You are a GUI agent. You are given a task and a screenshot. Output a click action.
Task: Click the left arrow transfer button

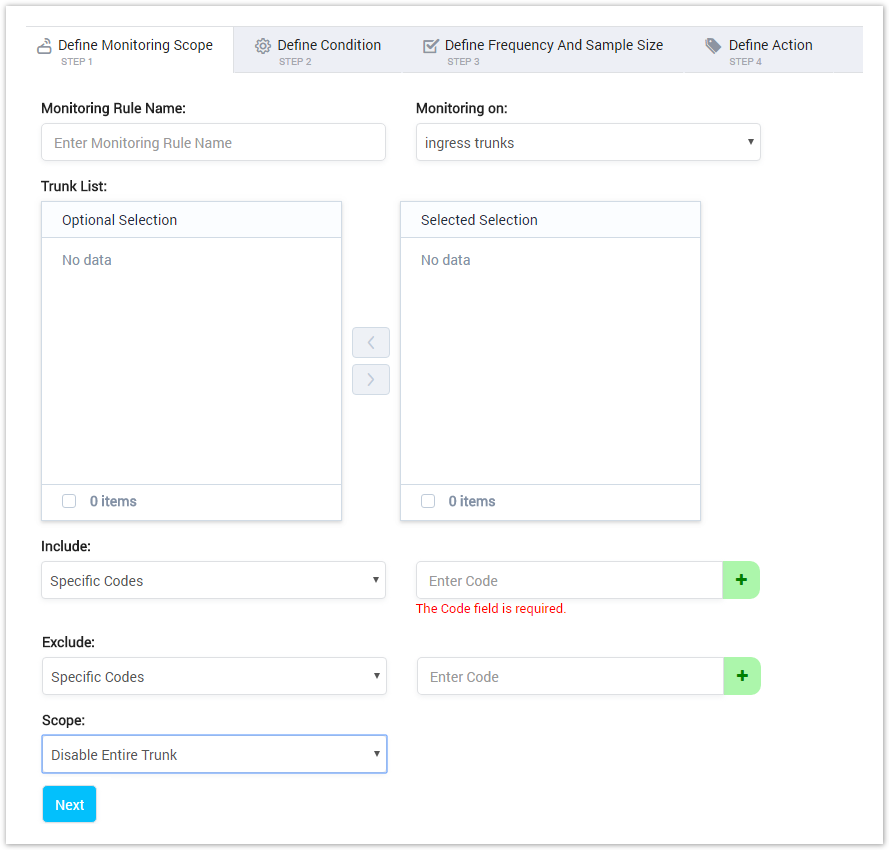click(x=371, y=343)
